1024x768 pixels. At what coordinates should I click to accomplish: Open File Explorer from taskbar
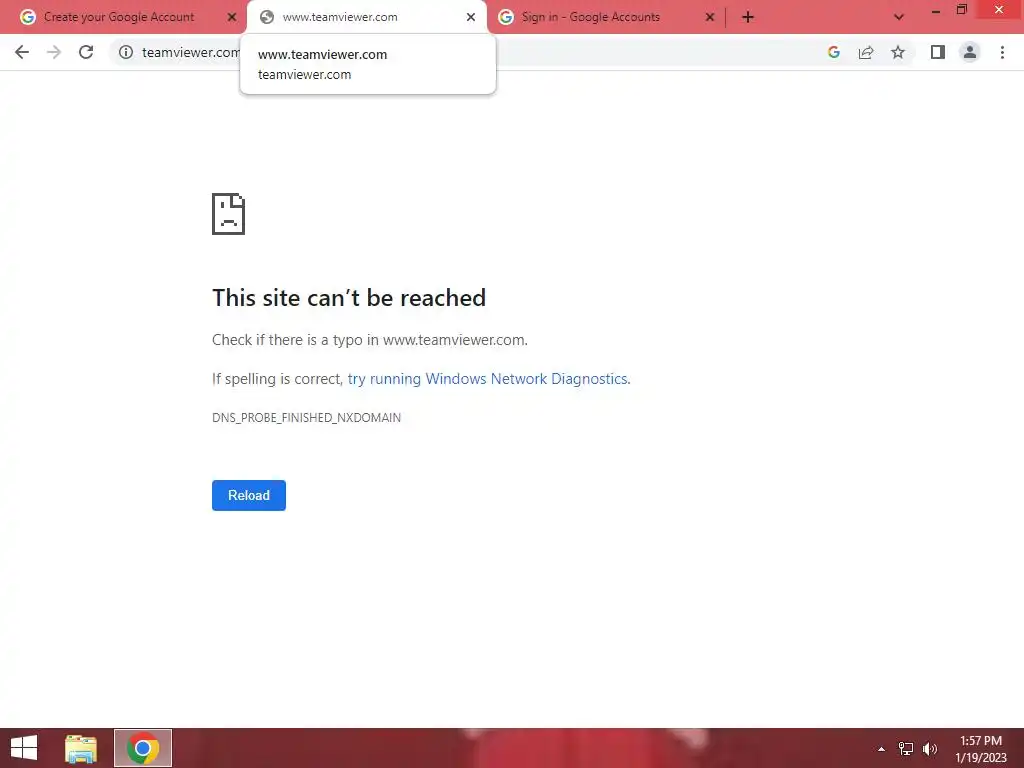coord(81,748)
